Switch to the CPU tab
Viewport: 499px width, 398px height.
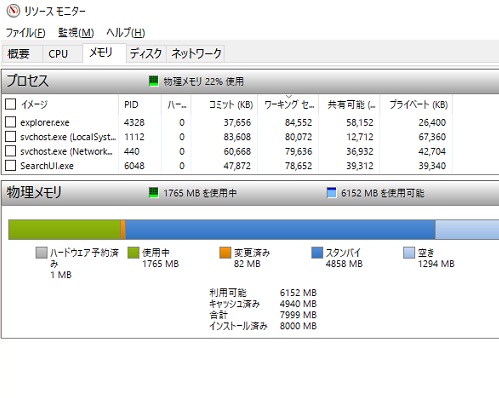point(62,54)
